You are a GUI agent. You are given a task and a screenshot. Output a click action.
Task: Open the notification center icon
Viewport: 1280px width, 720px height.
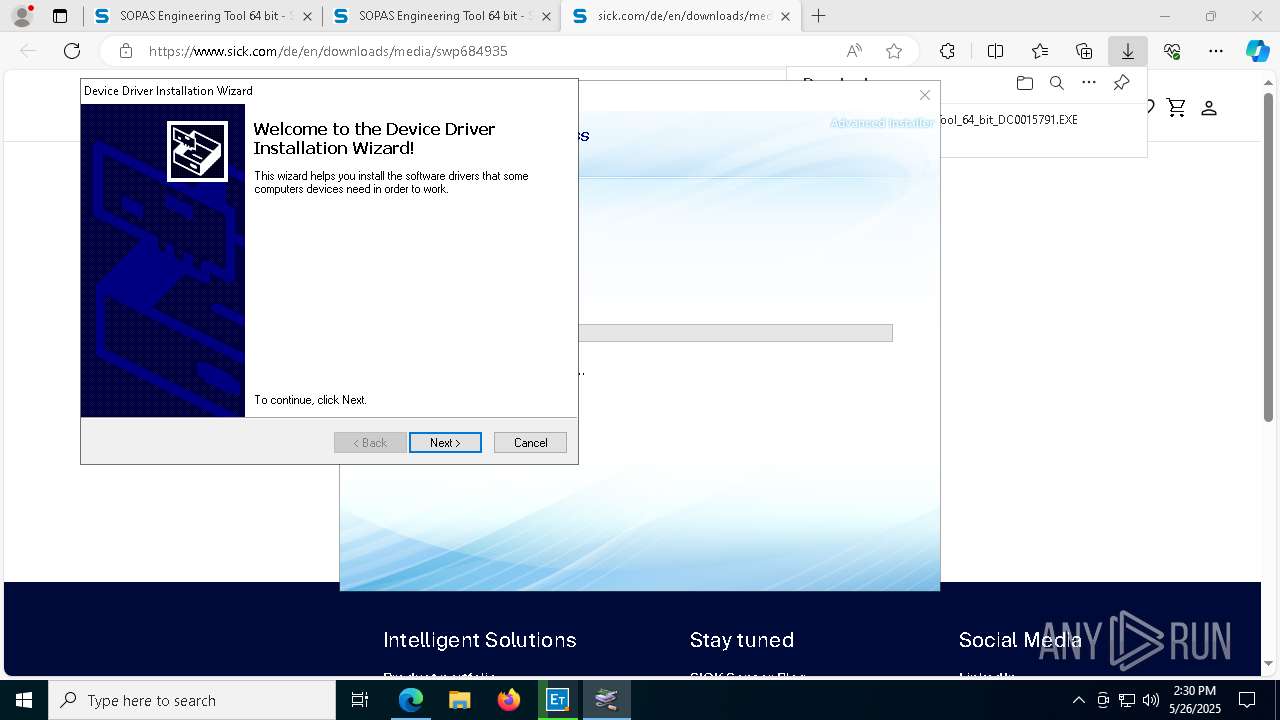point(1247,700)
